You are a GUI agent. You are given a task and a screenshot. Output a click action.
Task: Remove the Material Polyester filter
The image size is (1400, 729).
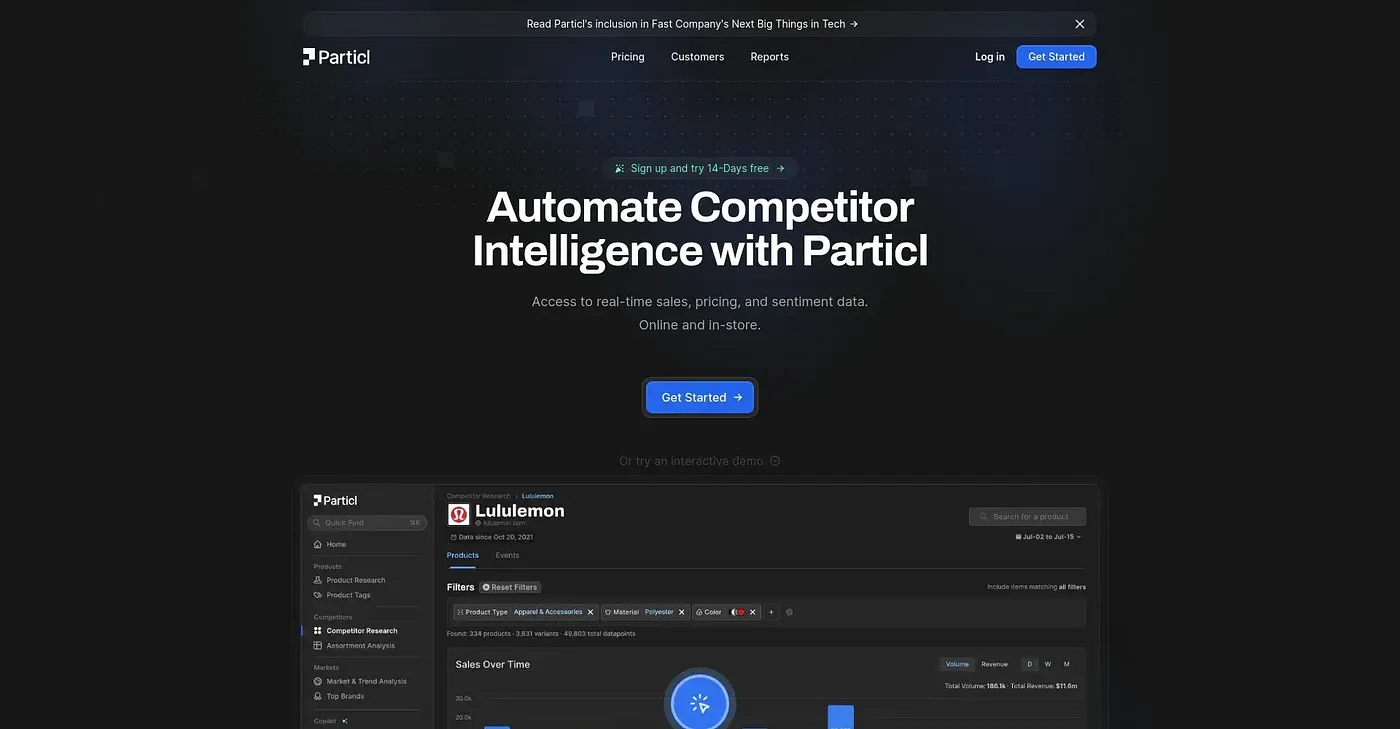click(x=682, y=612)
